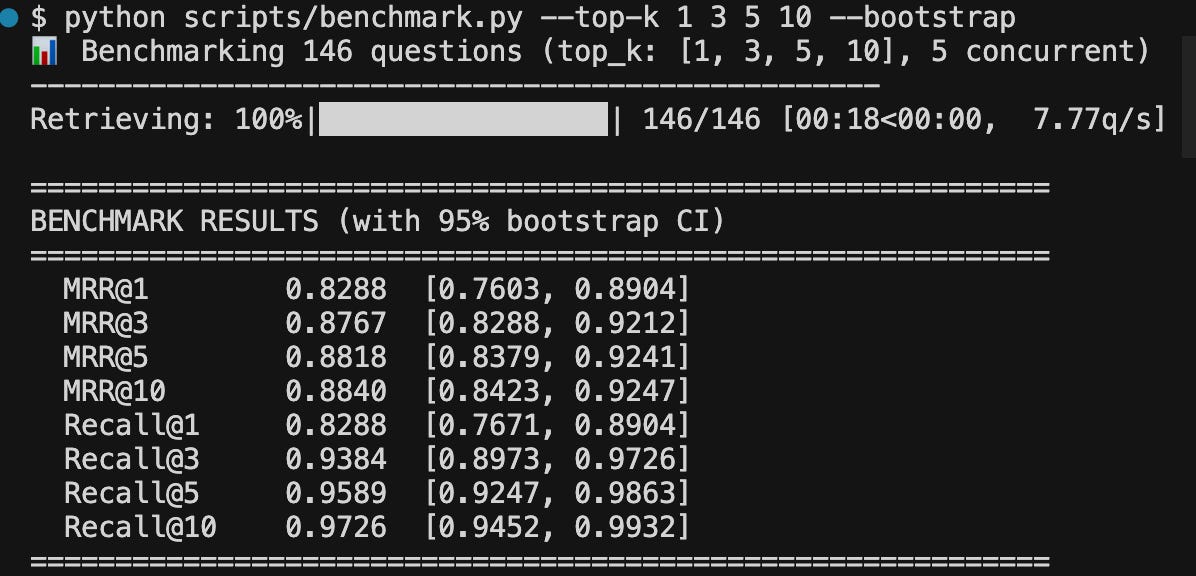Click the MRR@10 lower bound "[0.8423,"
1196x576 pixels.
490,391
